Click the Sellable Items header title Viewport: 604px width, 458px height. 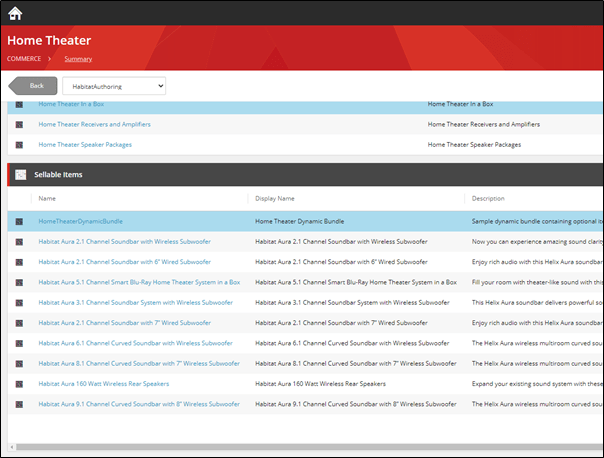tap(58, 174)
